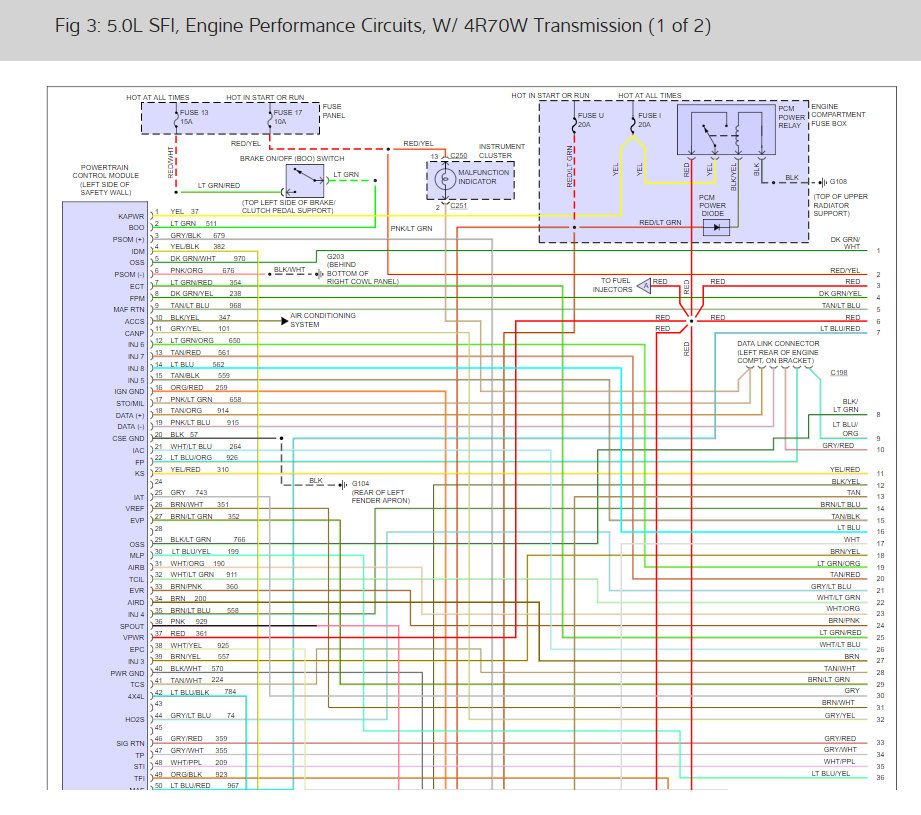Click the G104 ground symbol
The width and height of the screenshot is (921, 815).
click(x=343, y=484)
